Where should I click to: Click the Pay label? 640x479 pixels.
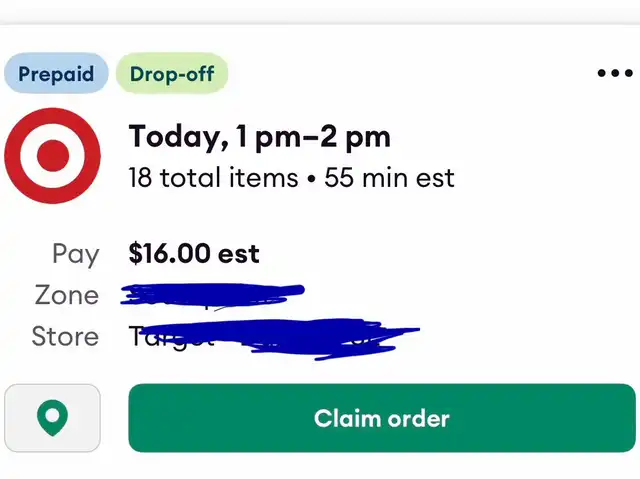coord(76,254)
